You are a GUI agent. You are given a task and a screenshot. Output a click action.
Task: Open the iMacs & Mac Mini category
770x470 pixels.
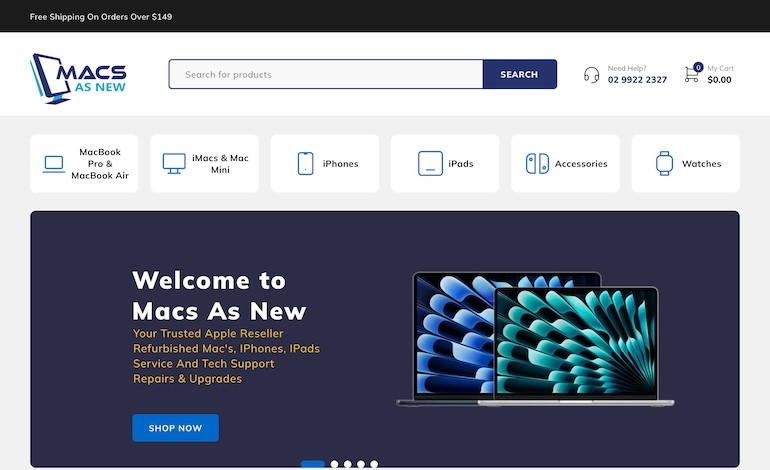coord(220,164)
